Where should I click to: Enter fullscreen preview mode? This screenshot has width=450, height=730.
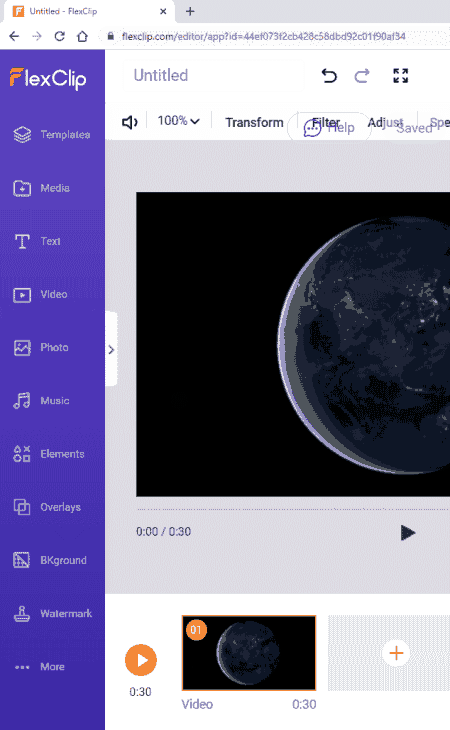coord(401,75)
